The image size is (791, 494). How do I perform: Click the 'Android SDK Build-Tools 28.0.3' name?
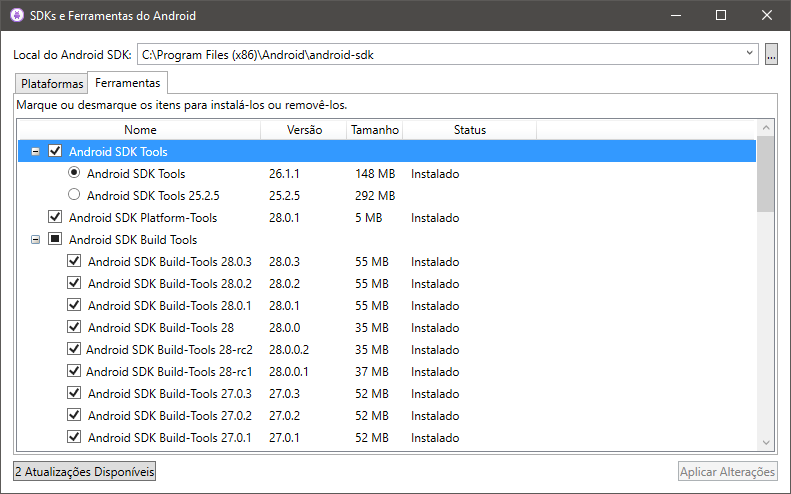click(170, 261)
